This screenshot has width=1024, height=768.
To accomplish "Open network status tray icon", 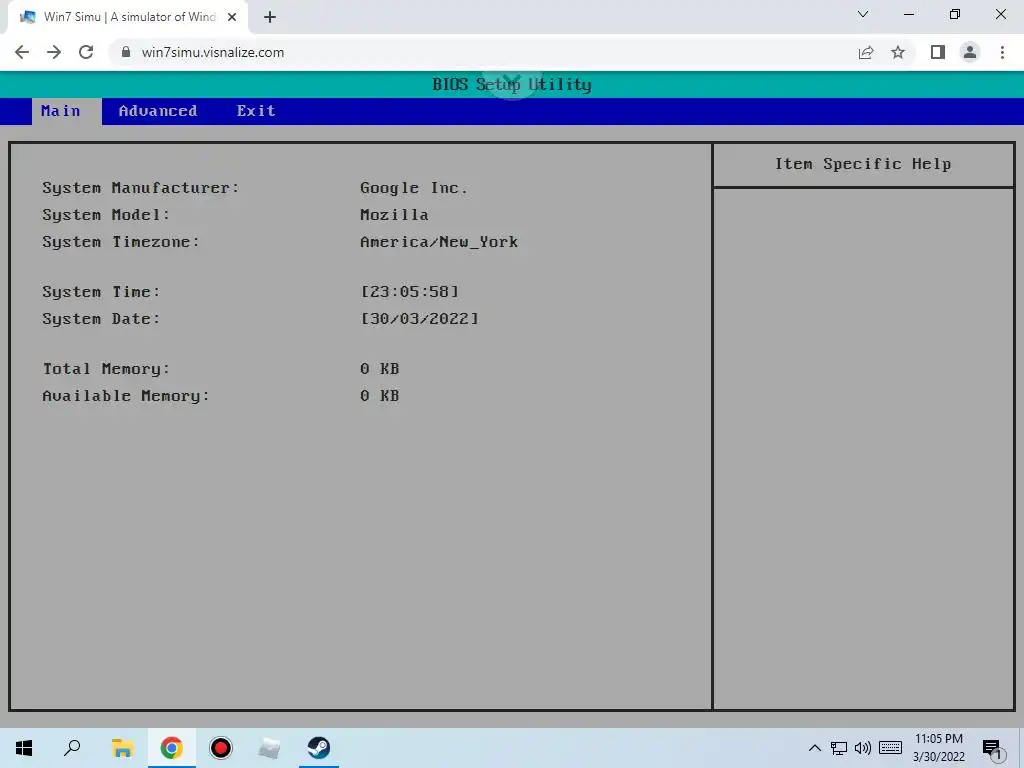I will point(839,748).
